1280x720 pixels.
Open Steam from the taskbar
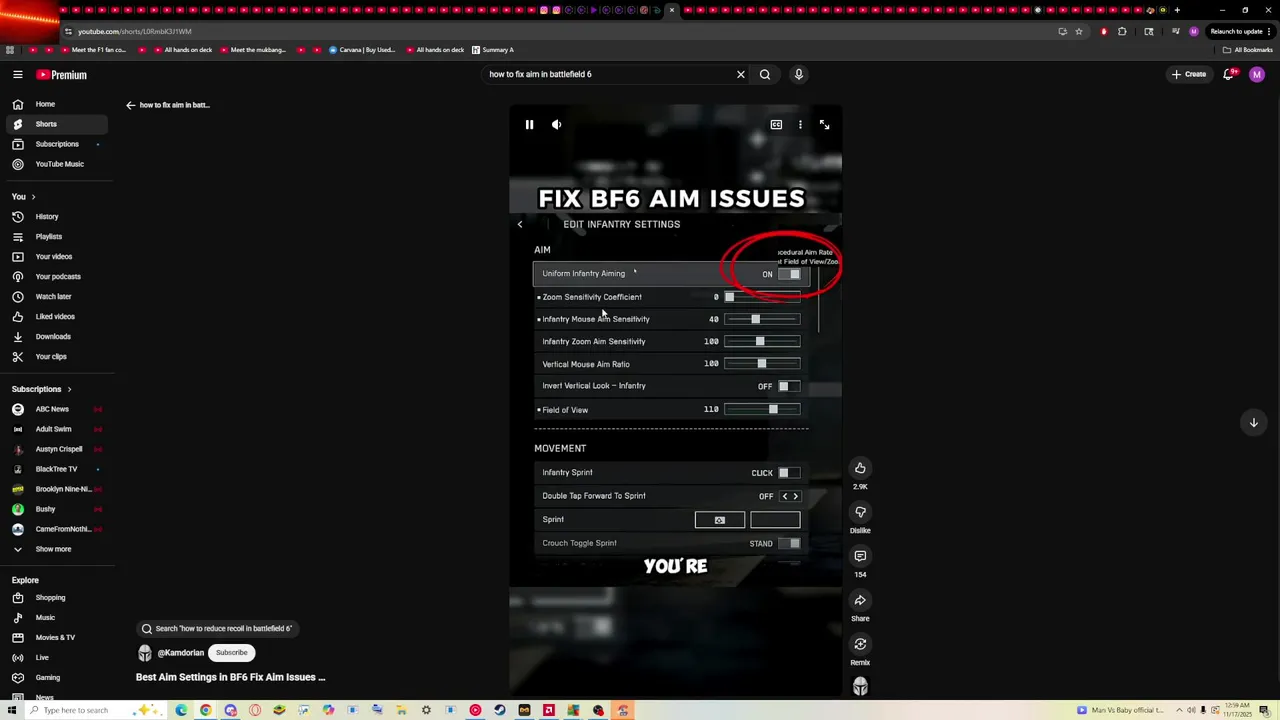point(500,710)
